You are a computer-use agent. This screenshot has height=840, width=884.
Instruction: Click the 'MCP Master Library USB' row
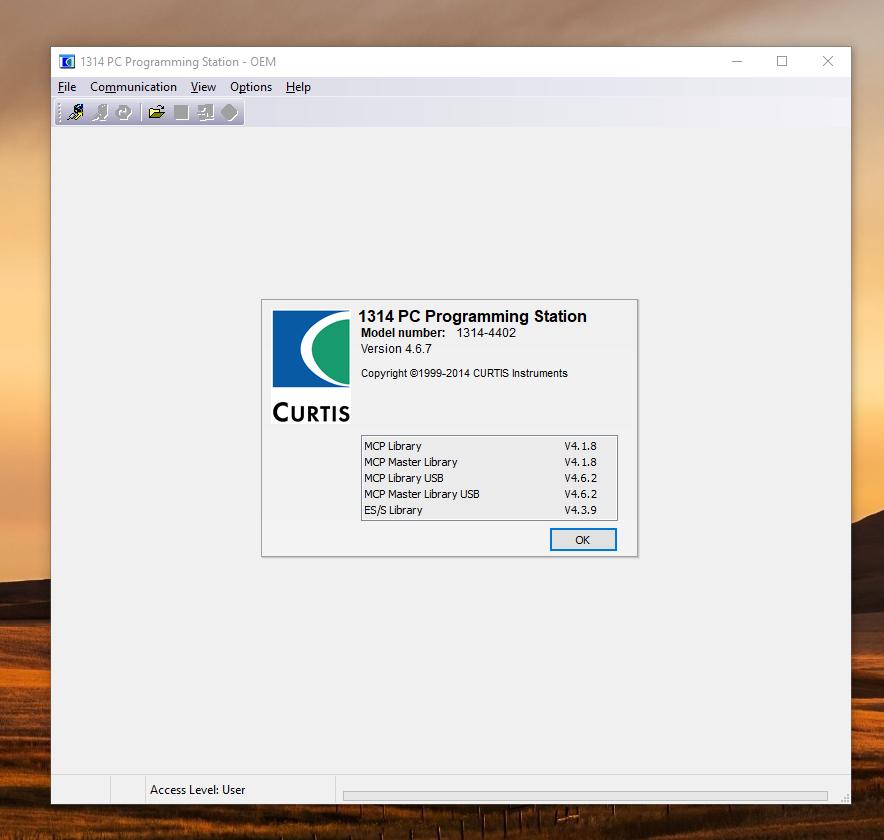[489, 494]
